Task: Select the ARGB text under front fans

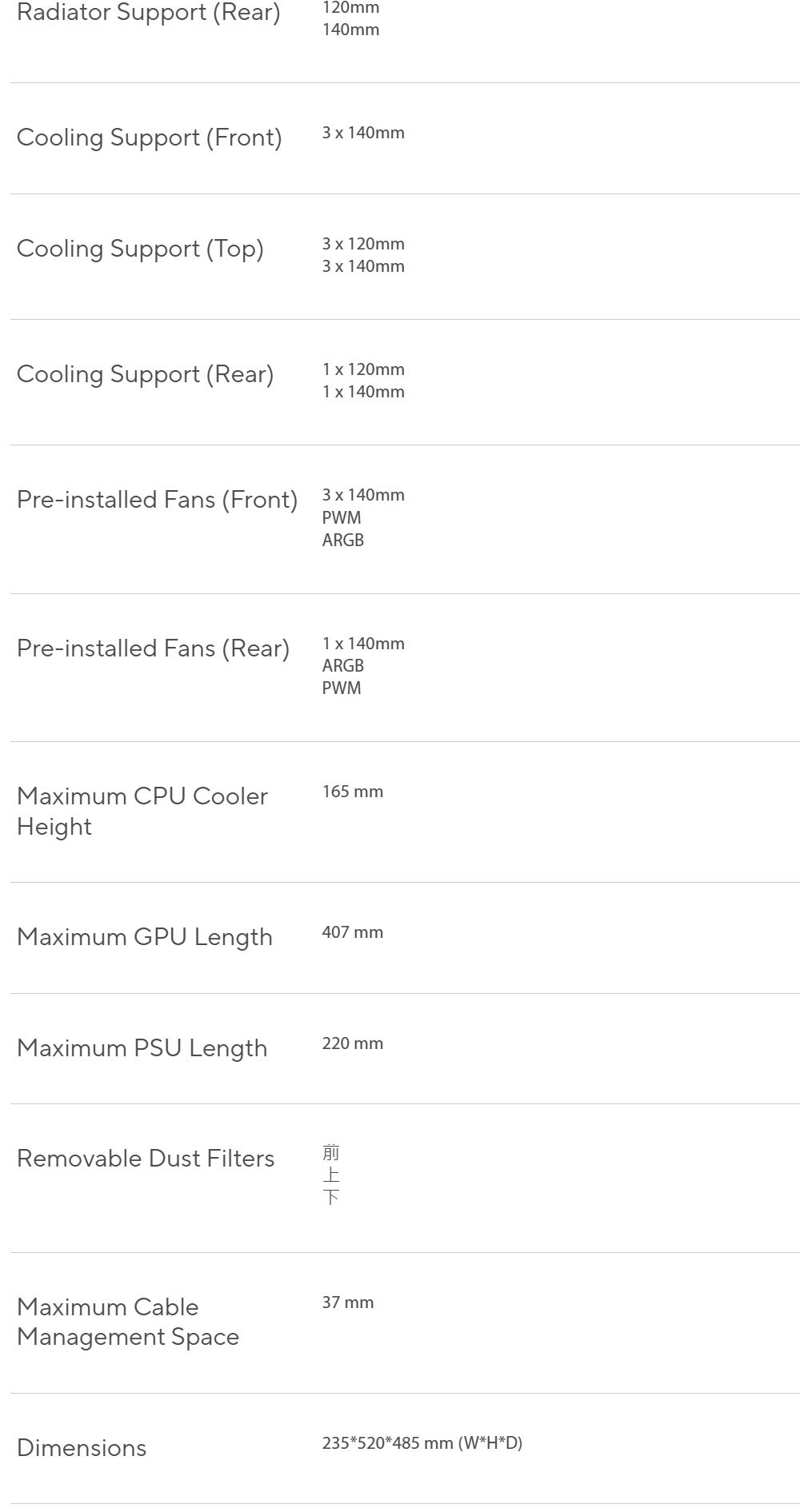Action: [343, 541]
